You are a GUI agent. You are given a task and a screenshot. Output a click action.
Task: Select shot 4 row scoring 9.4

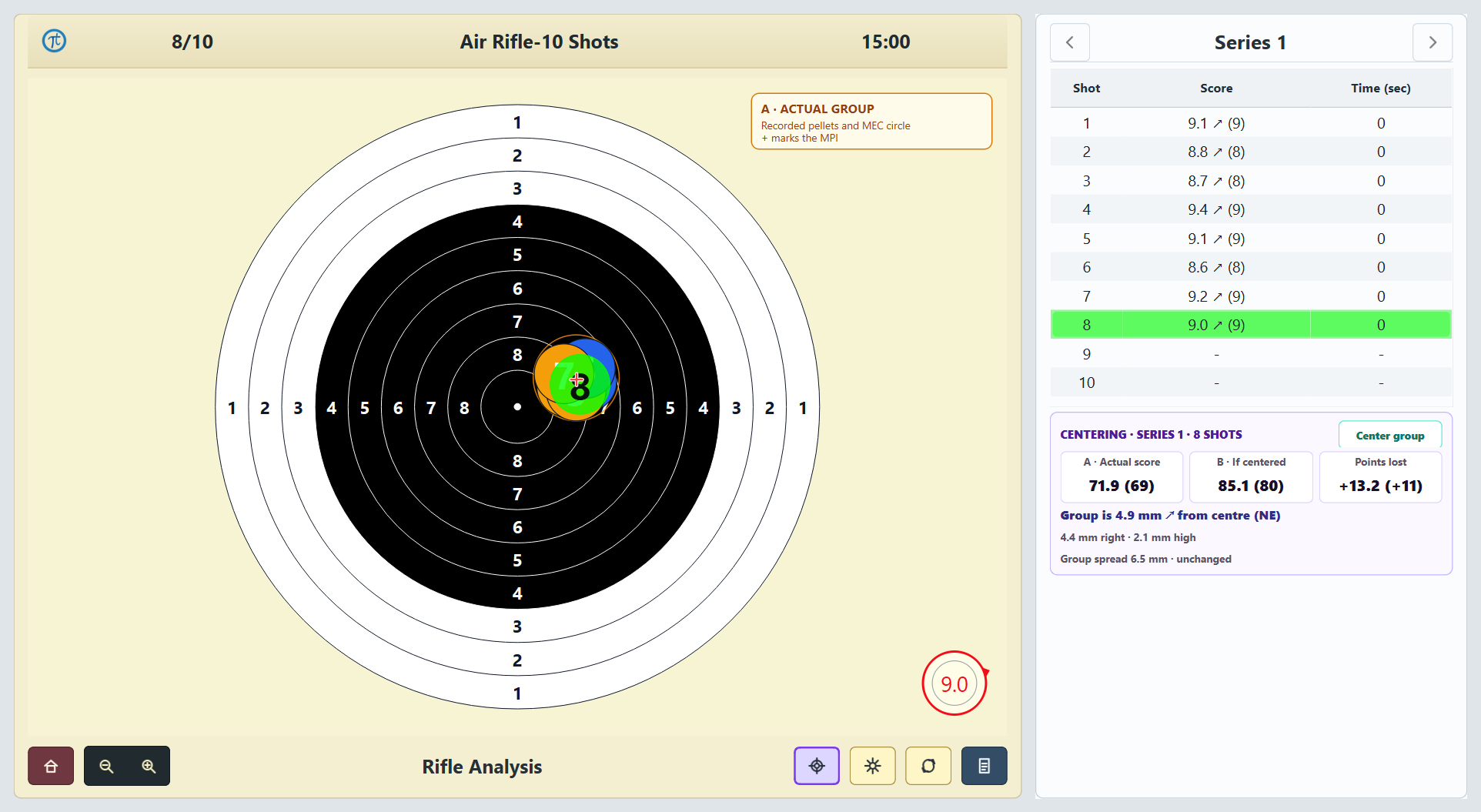tap(1251, 209)
